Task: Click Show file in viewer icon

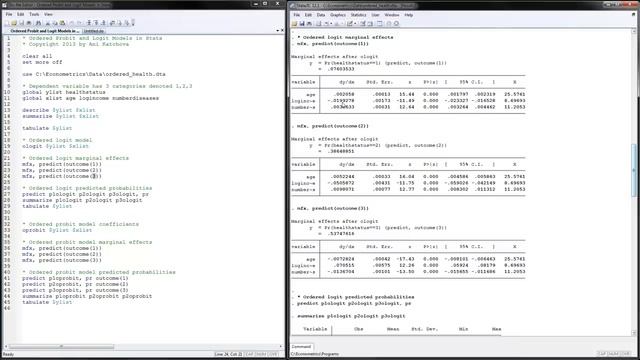Action: [x=112, y=23]
